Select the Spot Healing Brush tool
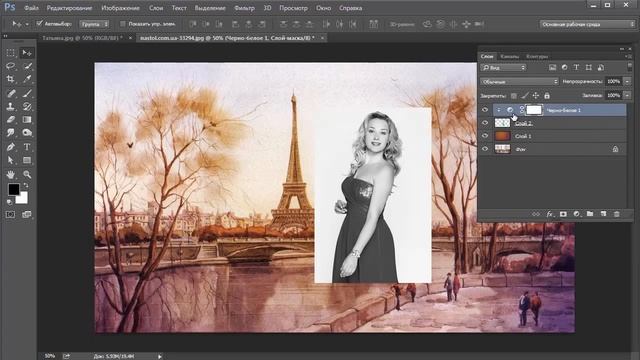This screenshot has width=640, height=360. [x=11, y=93]
